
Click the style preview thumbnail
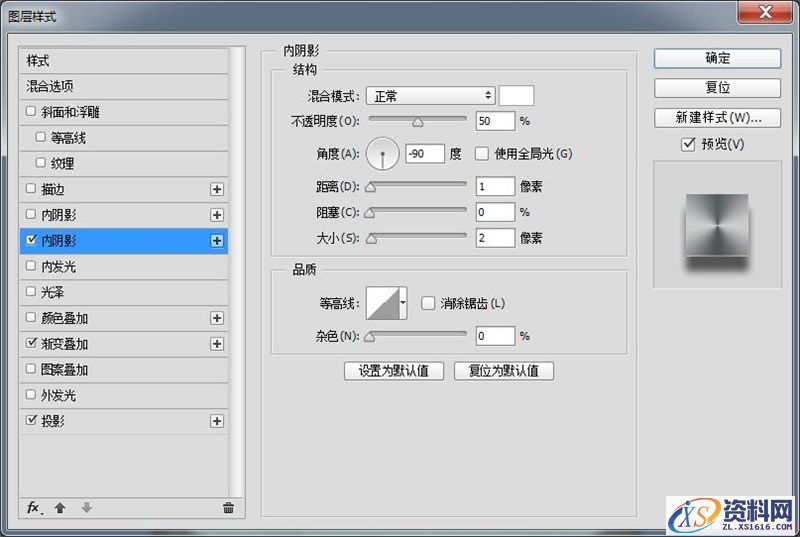pyautogui.click(x=717, y=225)
